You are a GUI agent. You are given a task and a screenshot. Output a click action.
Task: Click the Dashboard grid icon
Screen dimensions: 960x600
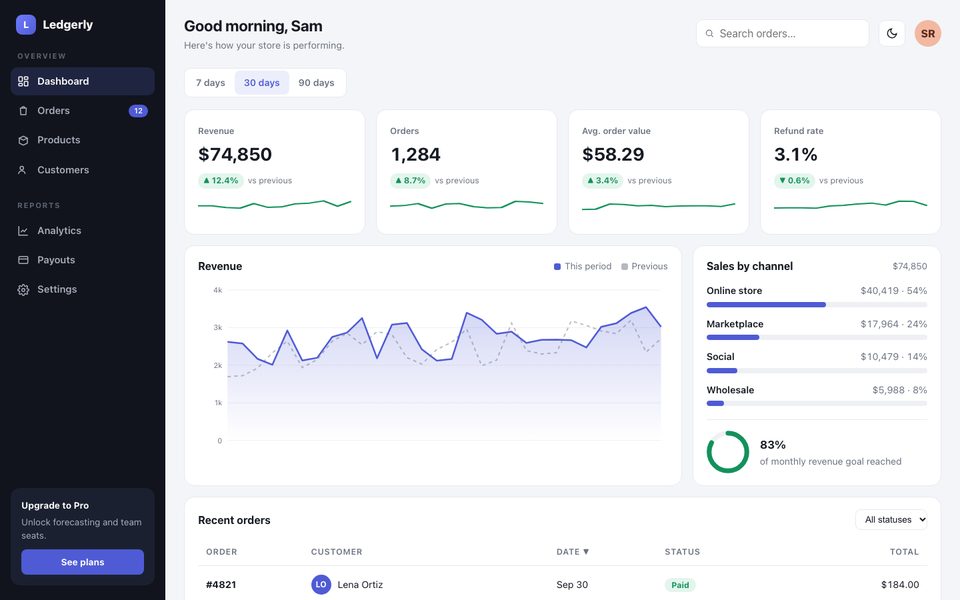tap(23, 81)
